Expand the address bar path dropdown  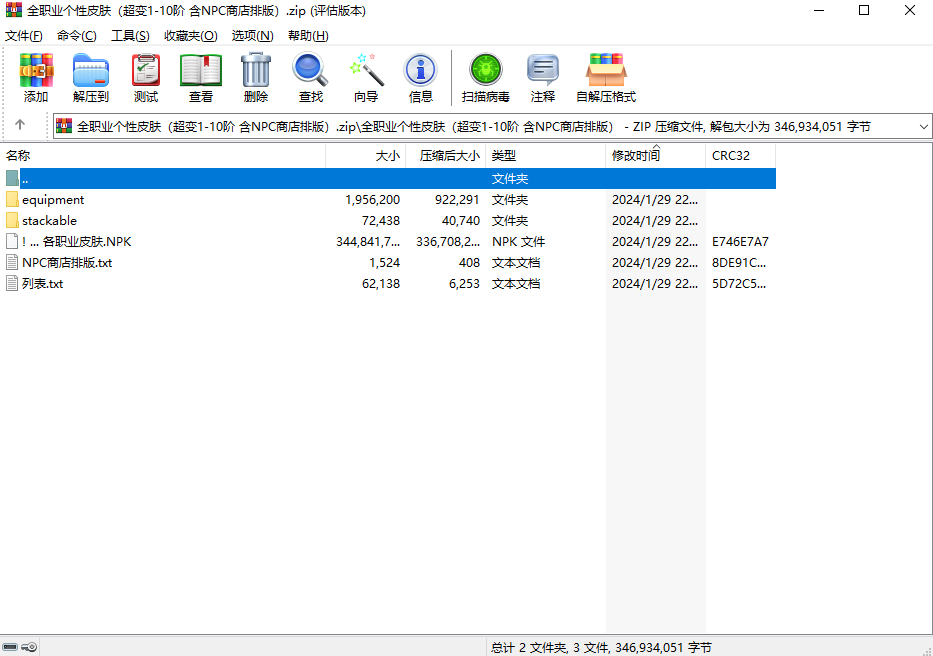[923, 127]
